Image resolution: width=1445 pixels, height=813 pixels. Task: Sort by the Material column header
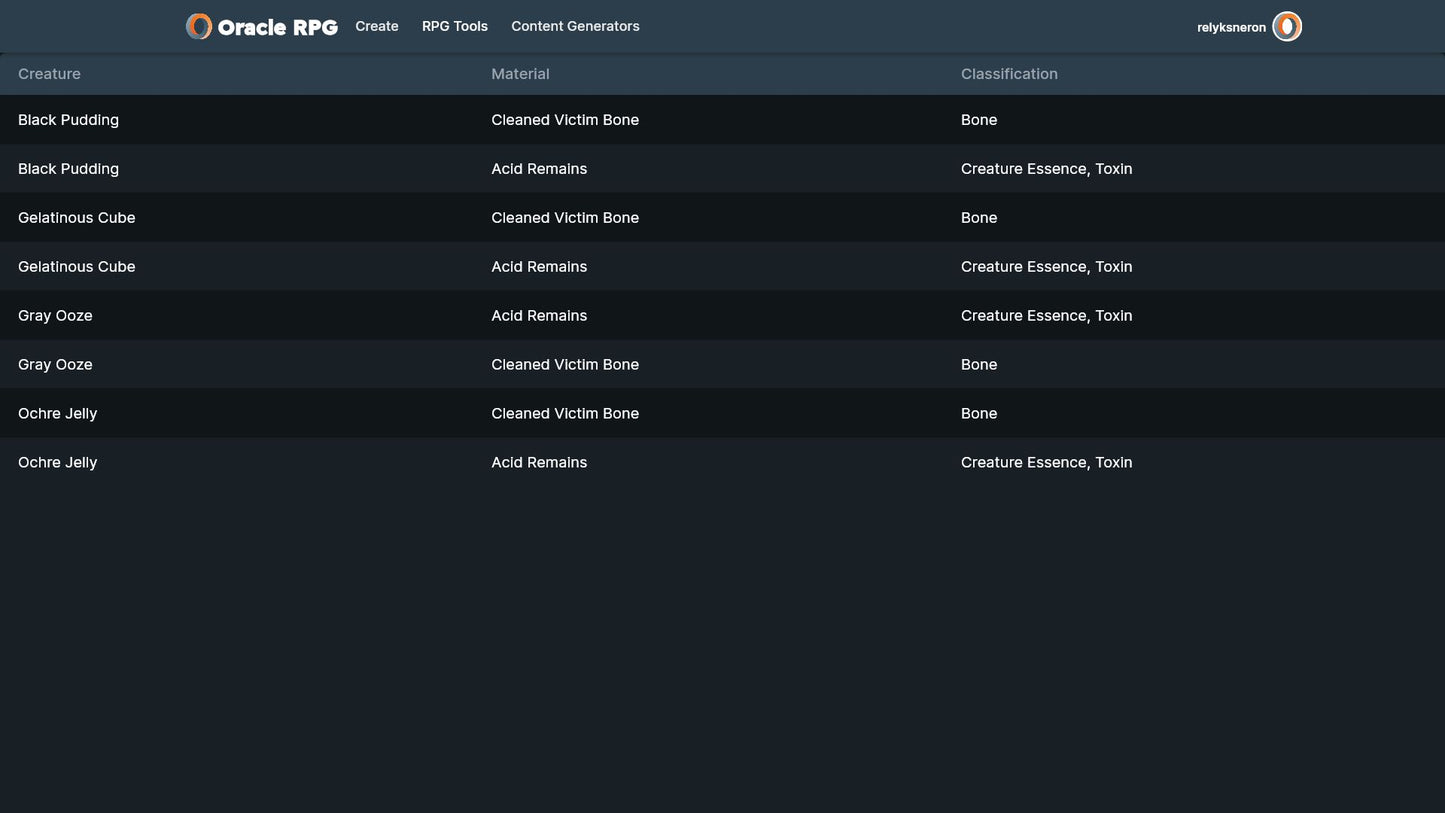tap(520, 74)
